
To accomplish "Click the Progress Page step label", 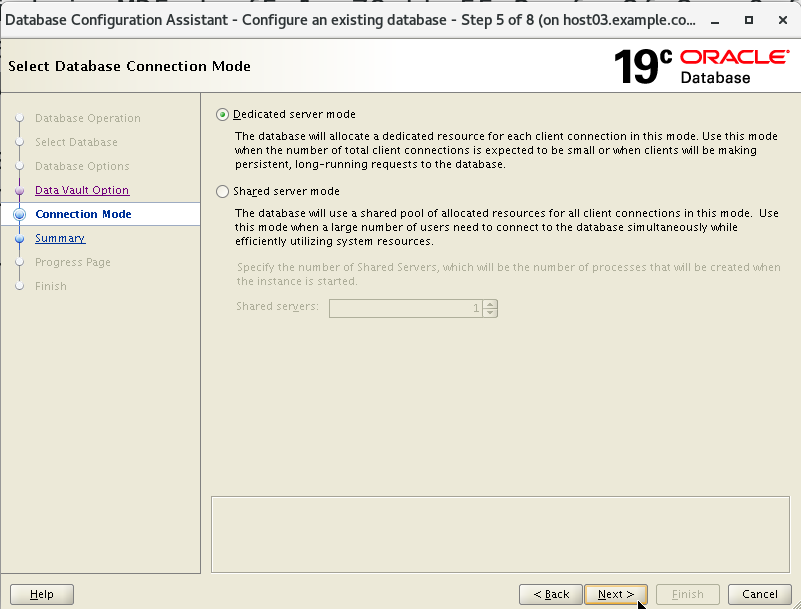I will [x=73, y=262].
